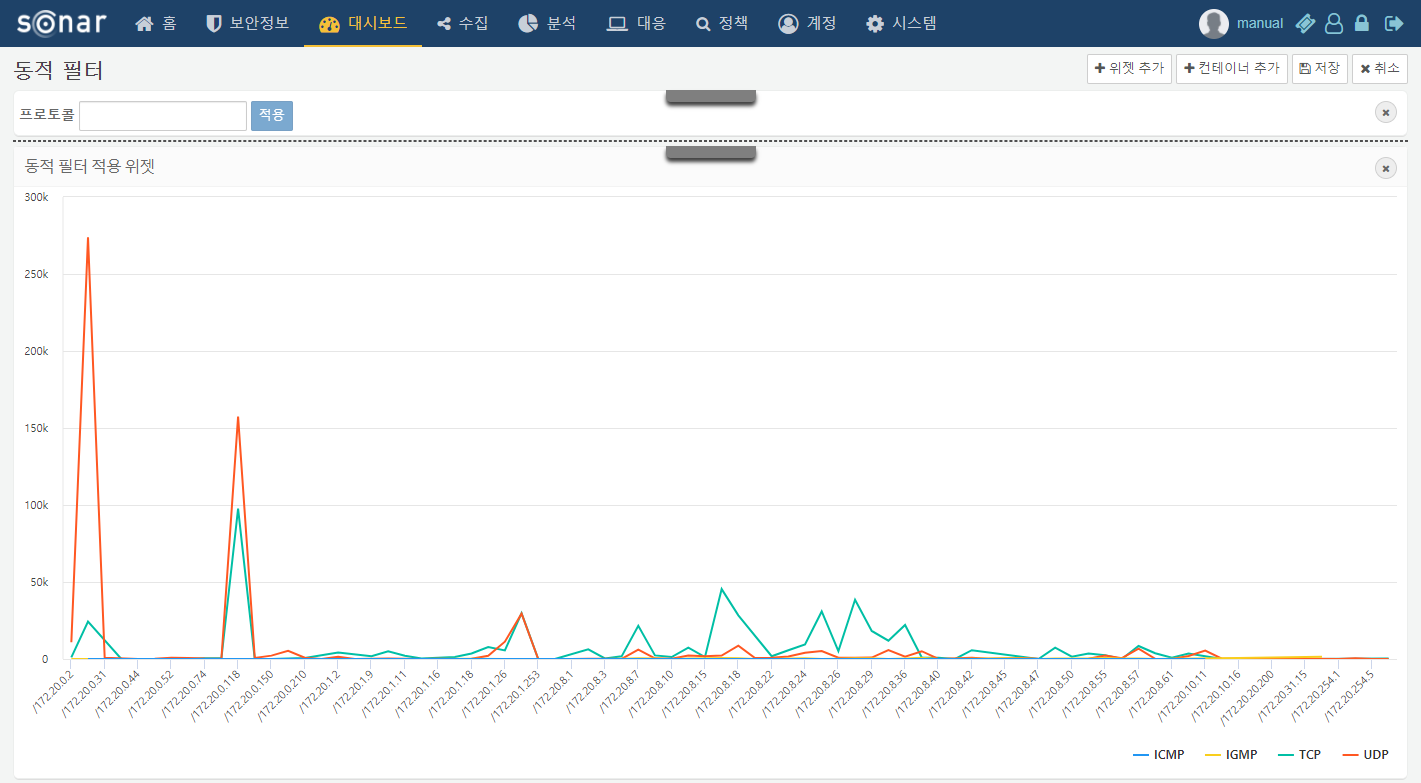
Task: Click the ticket icon in header
Action: tap(1305, 23)
